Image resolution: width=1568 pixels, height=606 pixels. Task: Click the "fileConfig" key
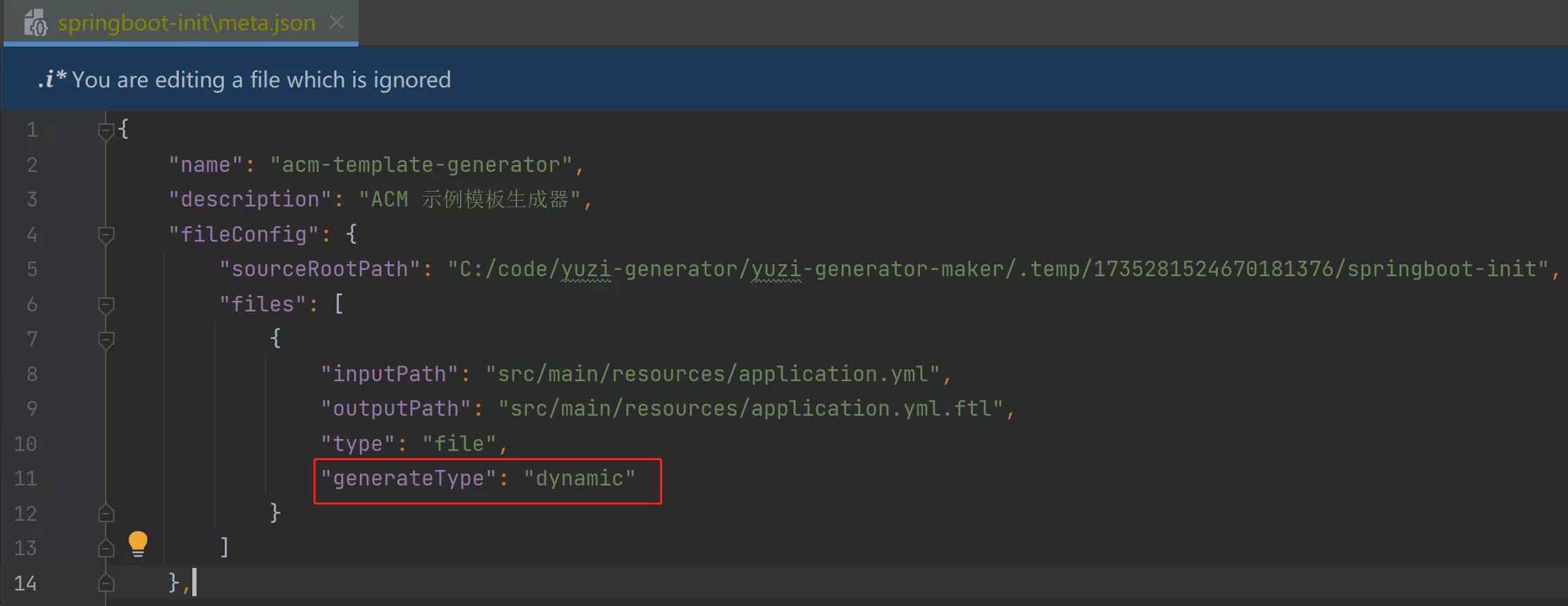(244, 234)
